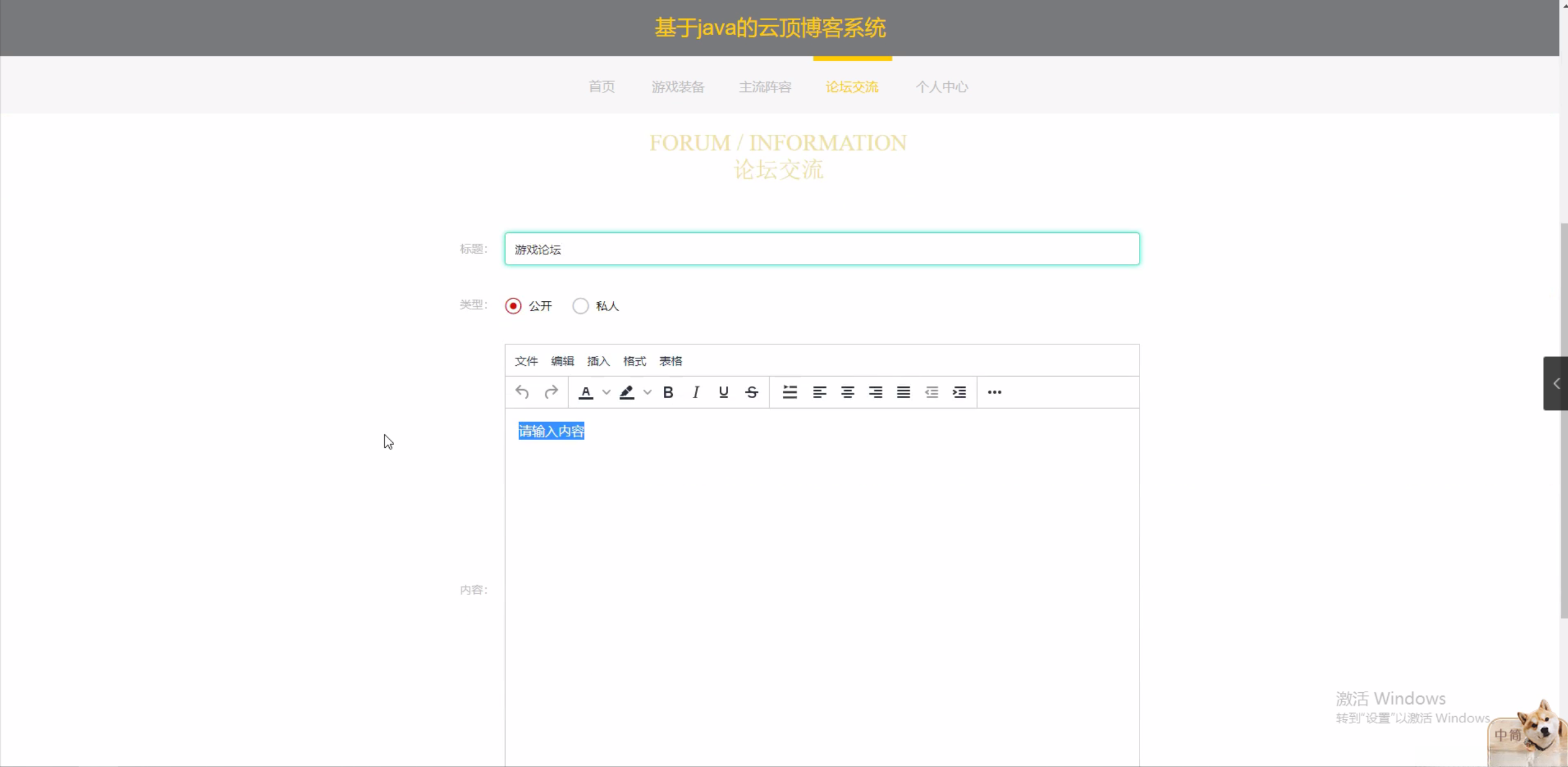
Task: Open the 插入 editor menu
Action: (x=598, y=361)
